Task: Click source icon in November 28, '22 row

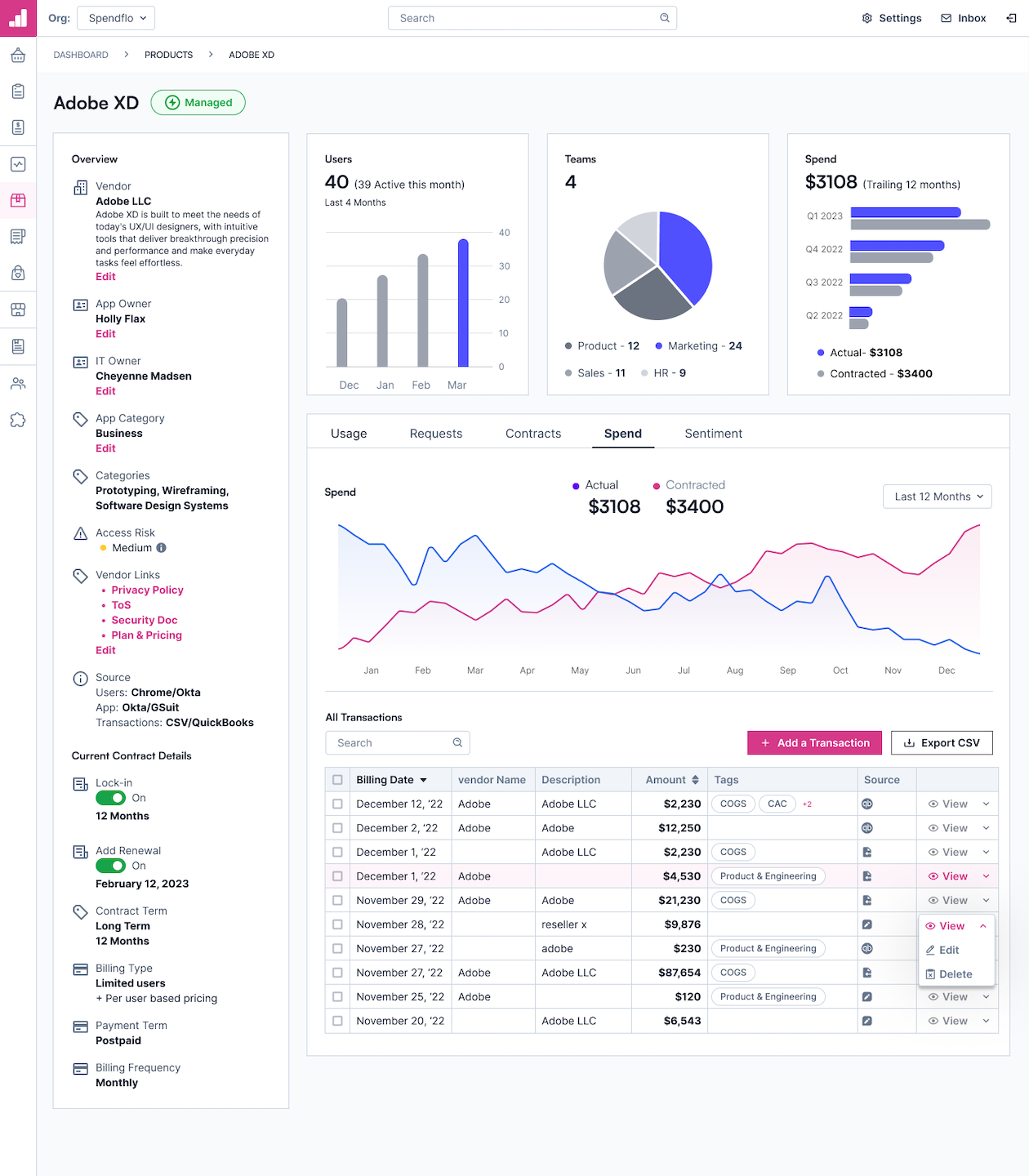Action: [x=867, y=924]
